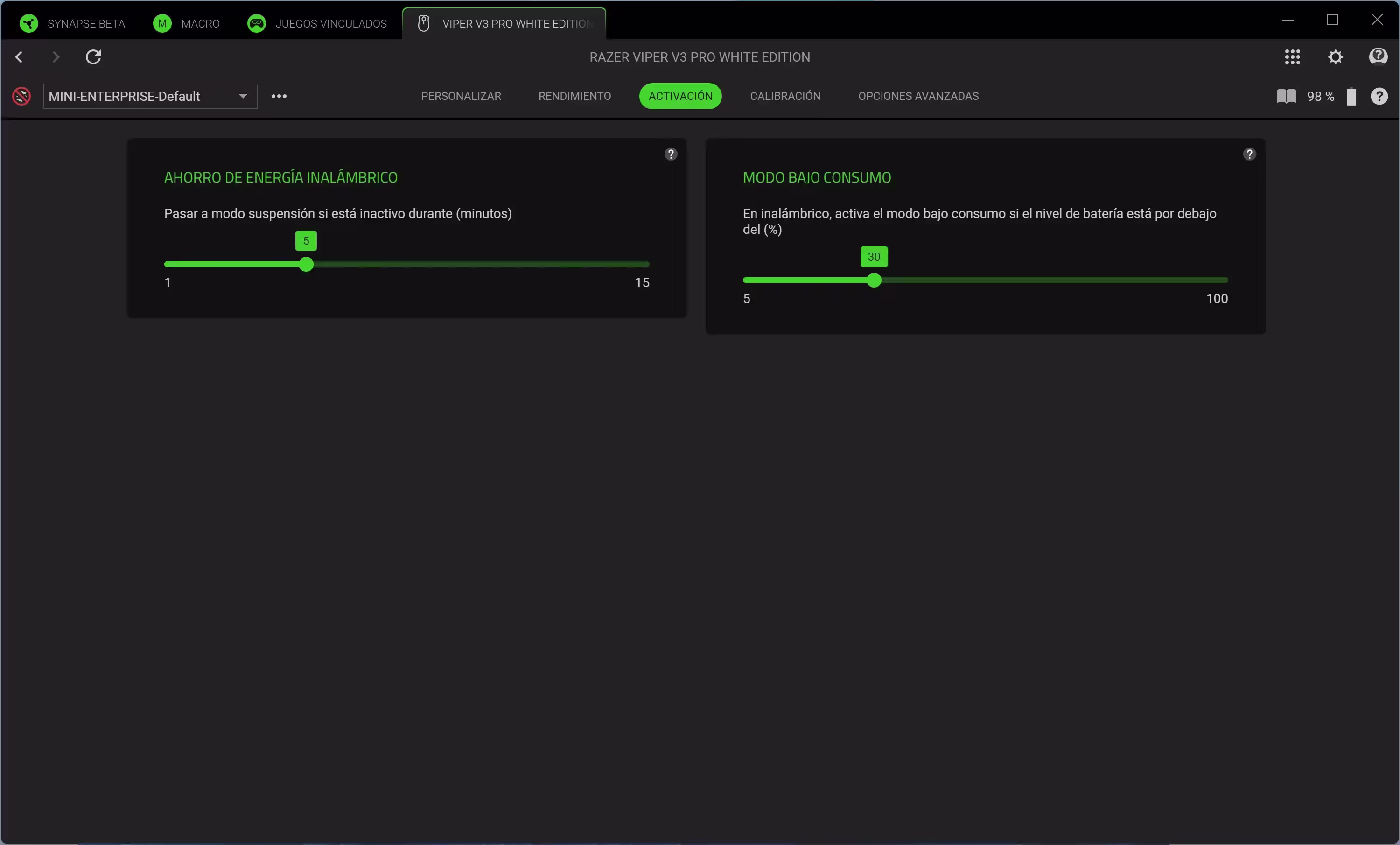Image resolution: width=1400 pixels, height=845 pixels.
Task: Open the modules grid icon
Action: 1292,57
